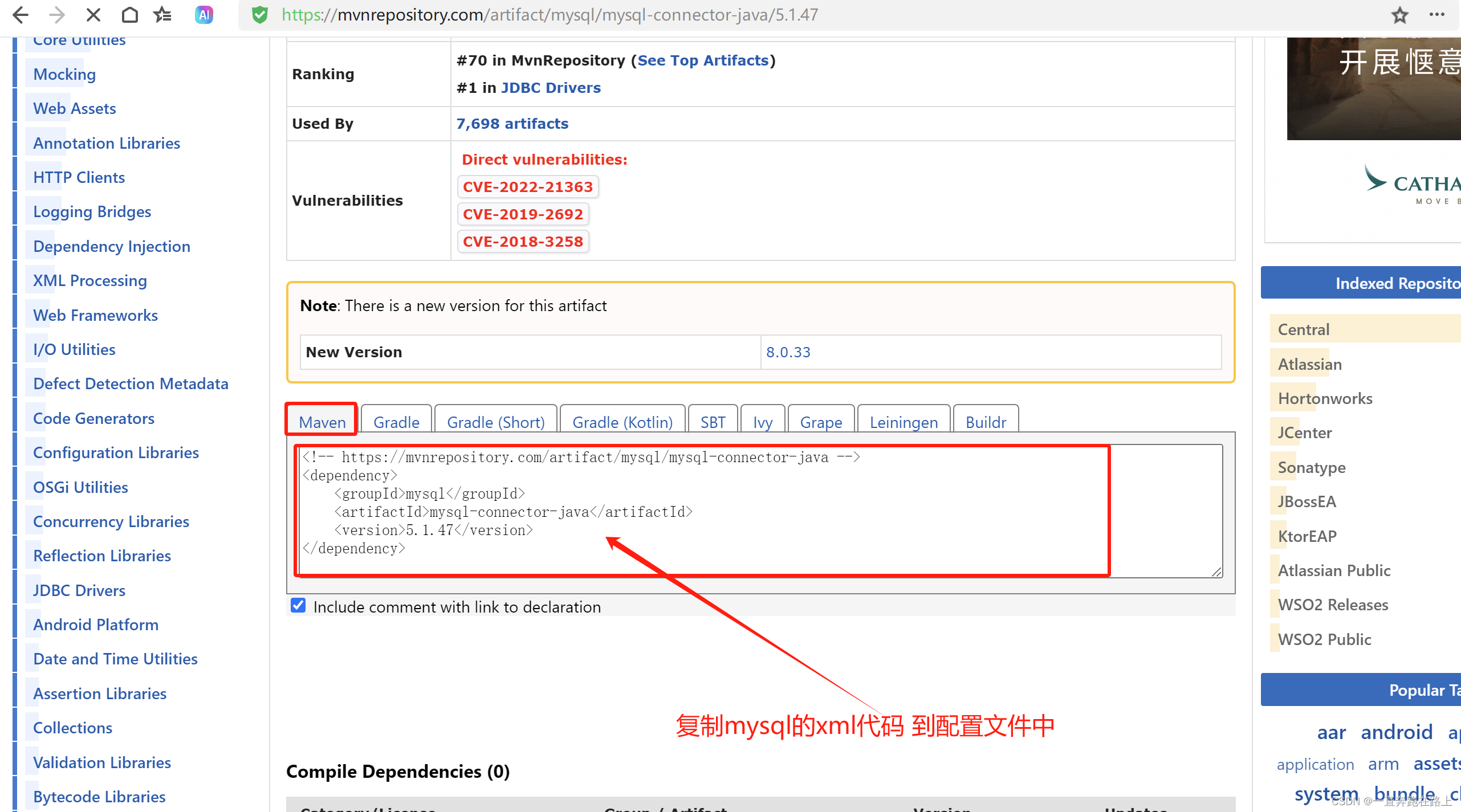Open the Date and Time Utilities category
This screenshot has height=812, width=1461.
coord(115,659)
